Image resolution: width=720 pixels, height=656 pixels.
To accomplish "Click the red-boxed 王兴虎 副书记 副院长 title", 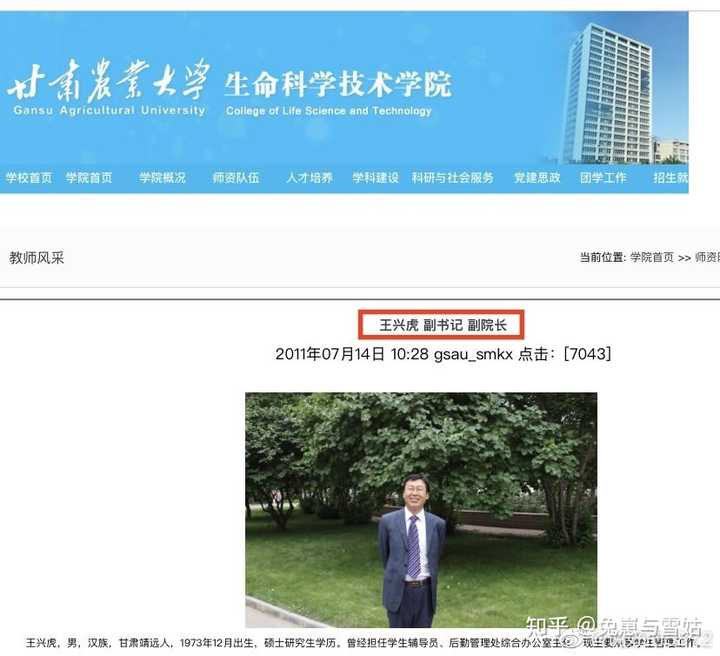I will [441, 325].
